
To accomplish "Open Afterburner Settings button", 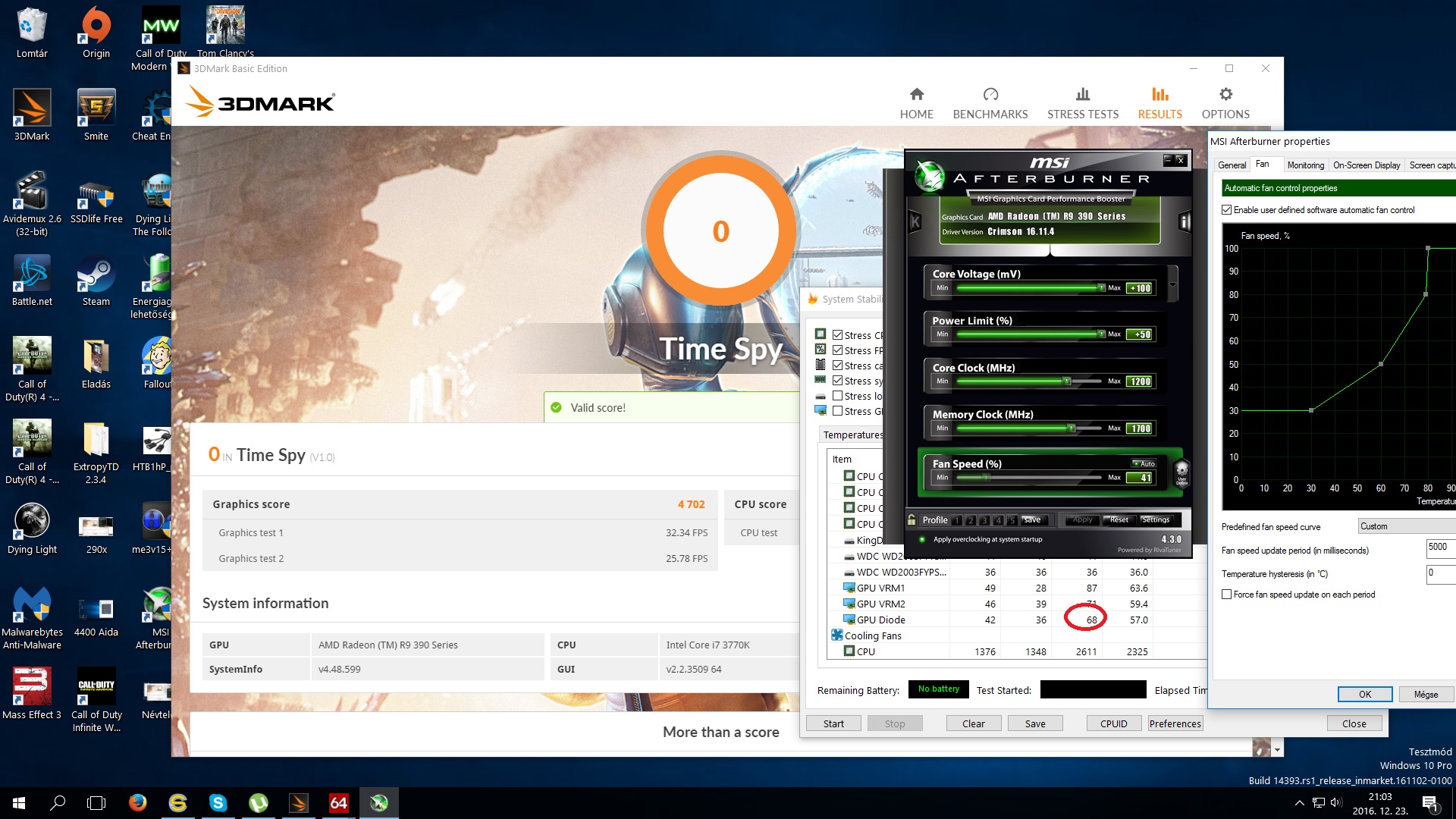I will (1156, 520).
